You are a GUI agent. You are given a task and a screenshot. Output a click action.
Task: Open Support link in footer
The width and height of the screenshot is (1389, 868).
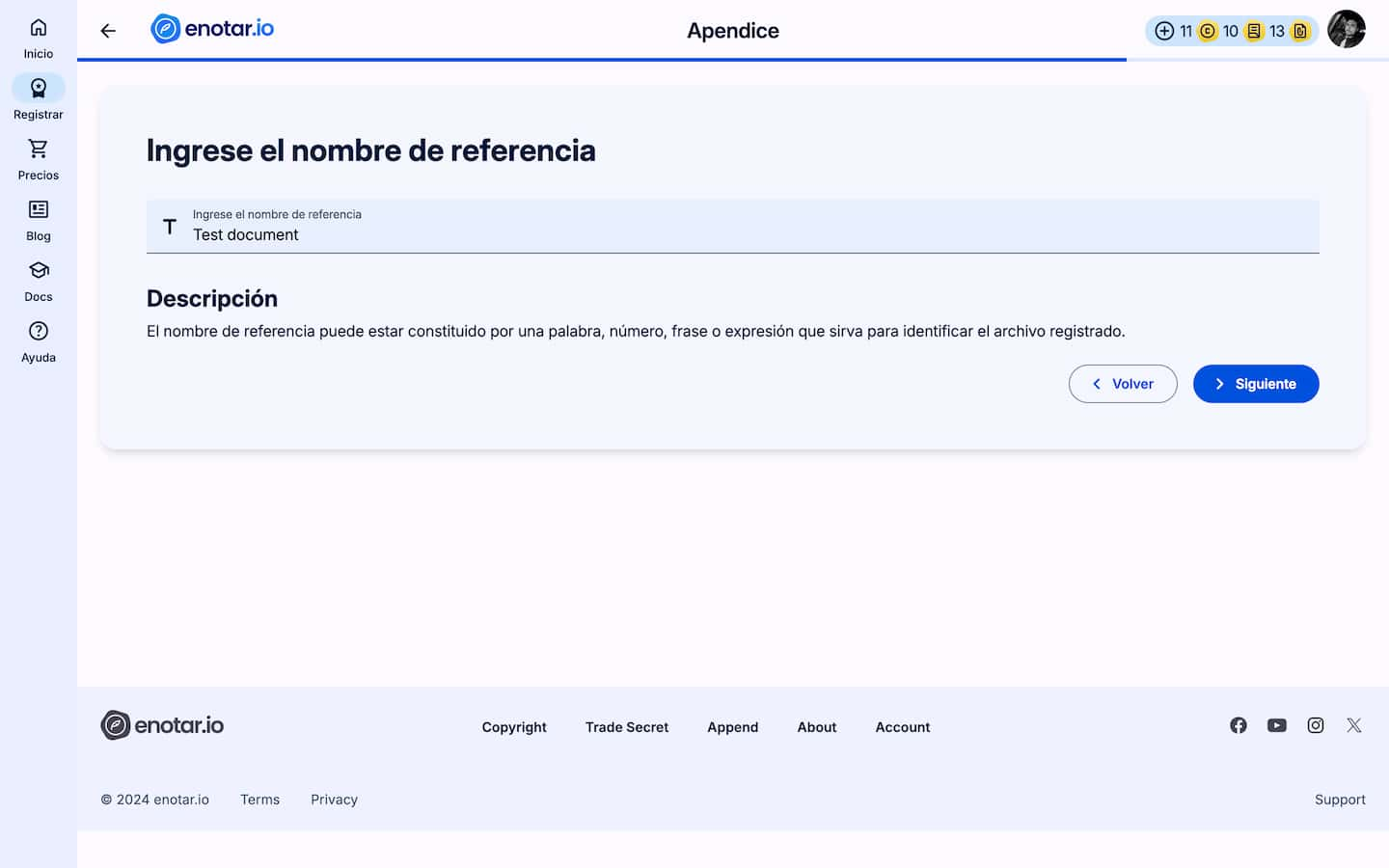click(1340, 800)
